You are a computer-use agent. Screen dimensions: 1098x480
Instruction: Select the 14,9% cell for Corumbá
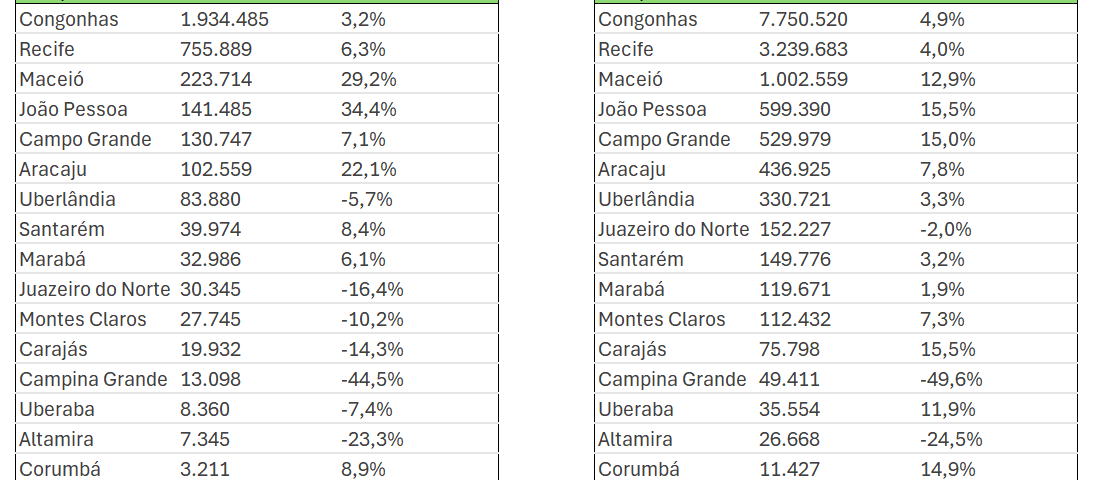(x=946, y=469)
